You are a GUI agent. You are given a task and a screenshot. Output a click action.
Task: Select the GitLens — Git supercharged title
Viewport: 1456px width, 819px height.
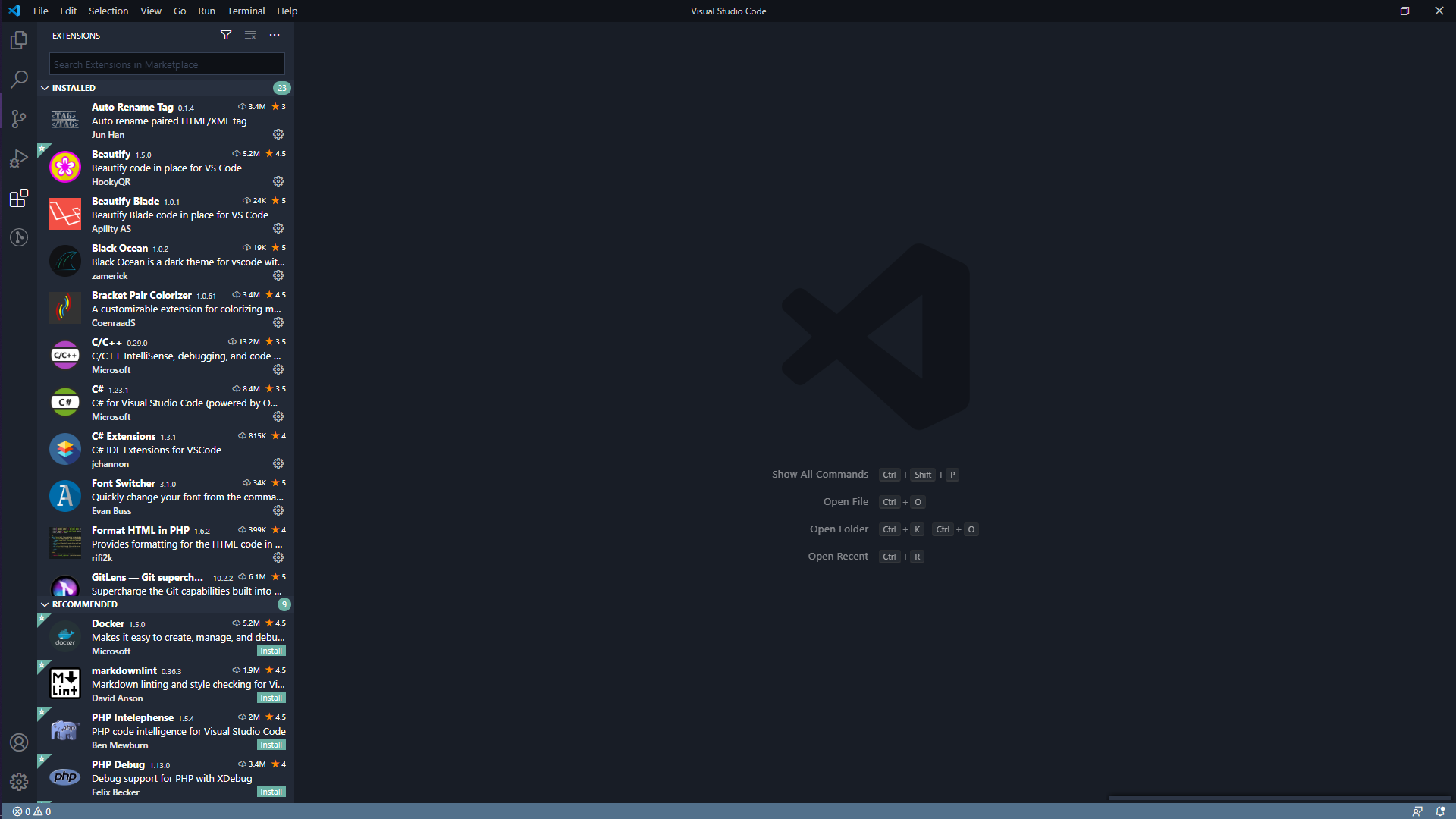tap(147, 577)
